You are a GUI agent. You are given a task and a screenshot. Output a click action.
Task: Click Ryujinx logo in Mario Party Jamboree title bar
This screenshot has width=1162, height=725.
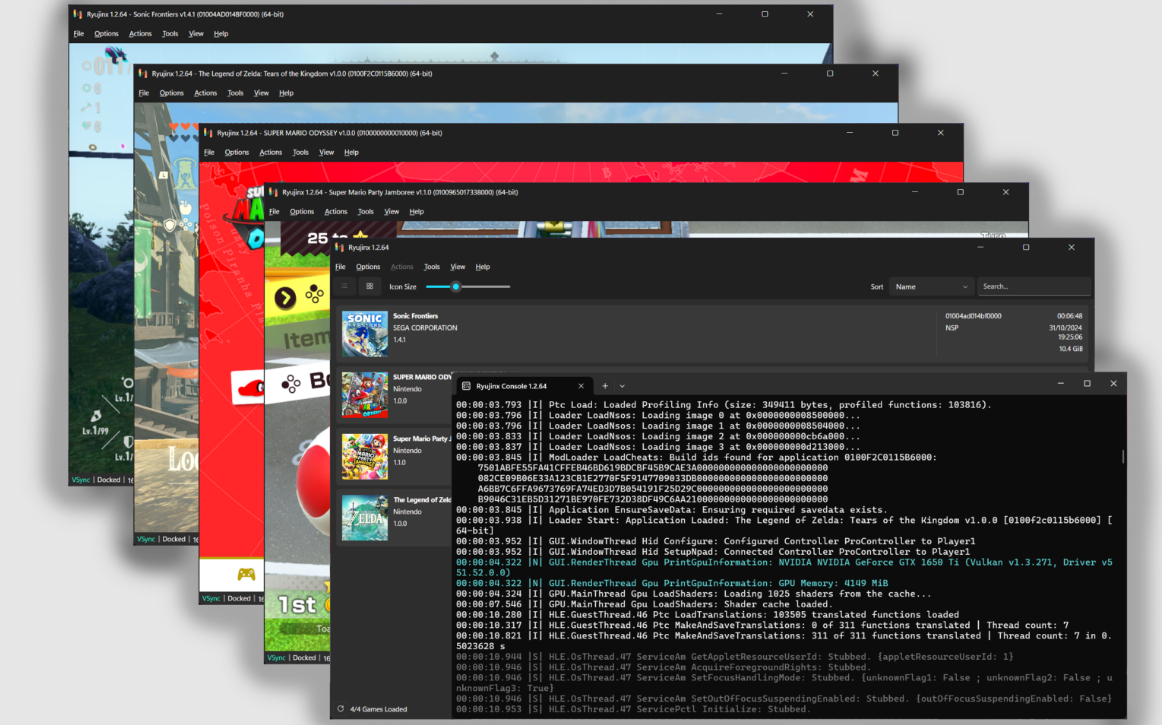click(x=273, y=192)
